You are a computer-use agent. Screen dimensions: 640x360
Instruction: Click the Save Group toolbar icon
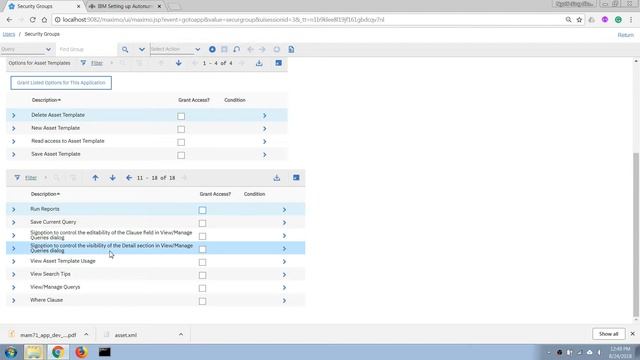tap(224, 49)
